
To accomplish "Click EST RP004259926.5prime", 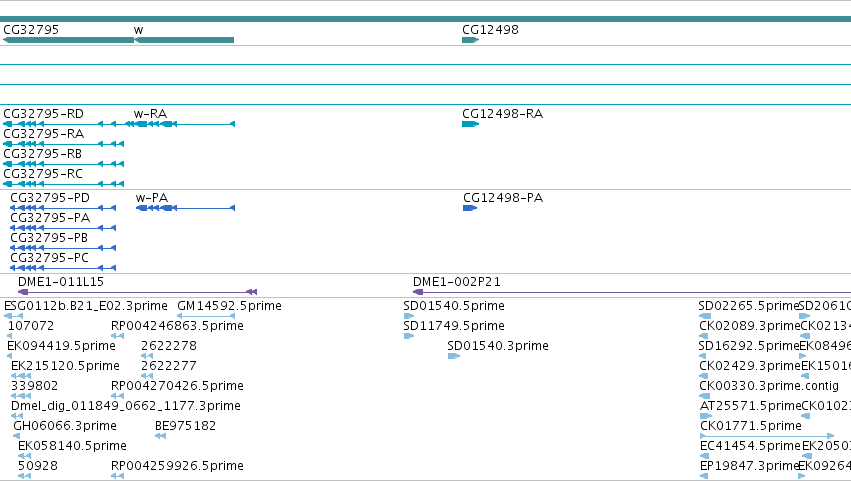I will click(x=118, y=476).
